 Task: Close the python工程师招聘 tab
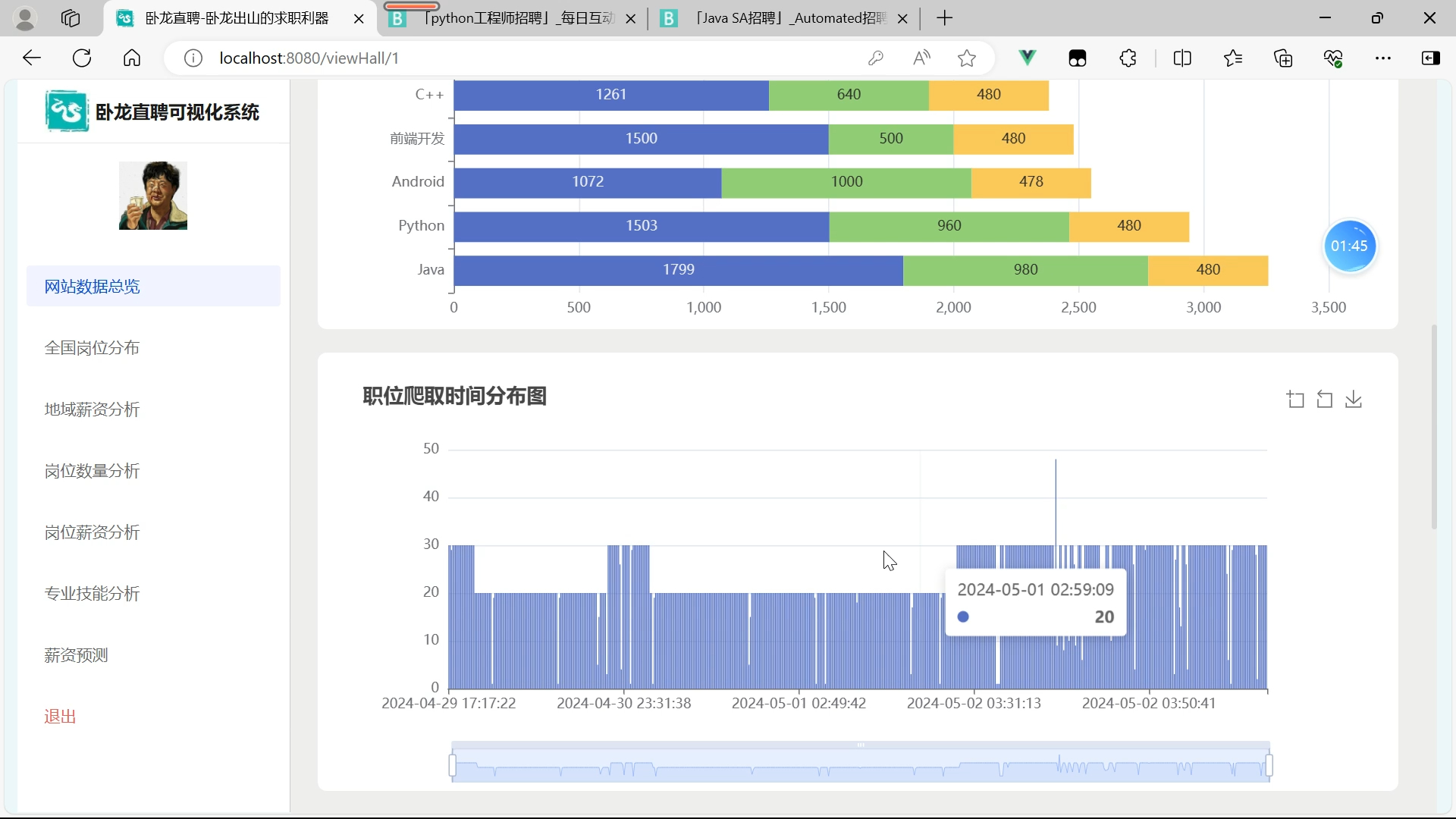pos(630,19)
